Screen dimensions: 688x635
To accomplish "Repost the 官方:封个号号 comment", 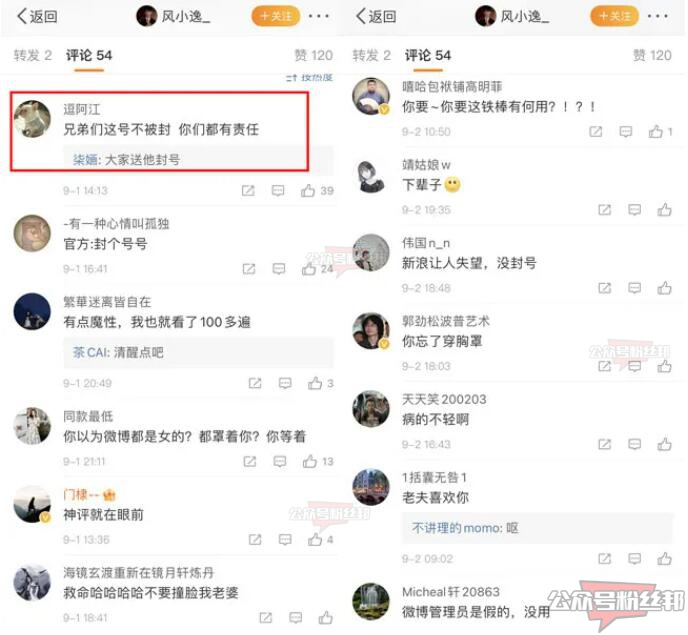I will (249, 269).
